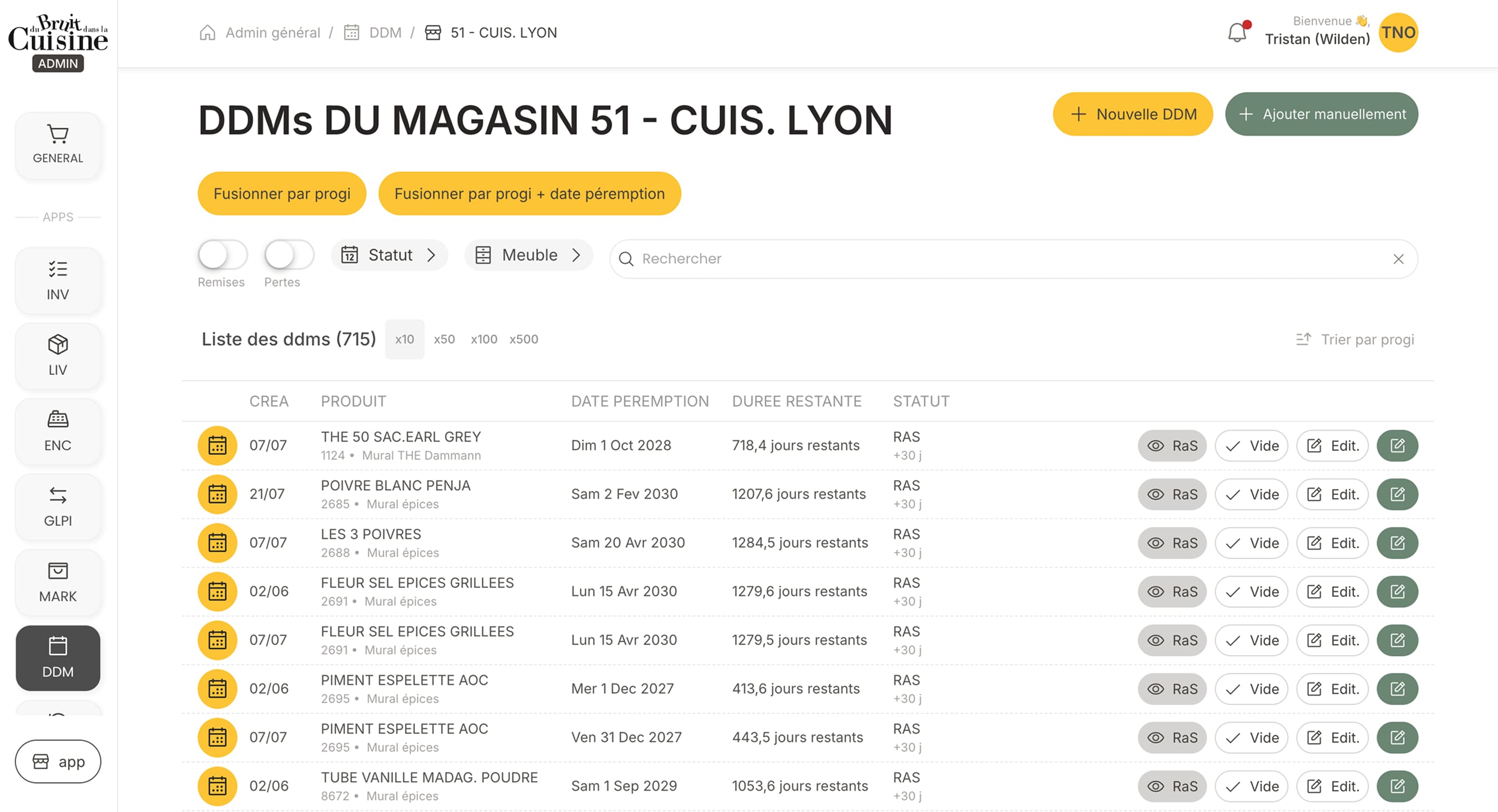The image size is (1498, 812).
Task: Click Edit. for PIMENT ESPELETTE AOC created 07/07
Action: click(x=1332, y=738)
